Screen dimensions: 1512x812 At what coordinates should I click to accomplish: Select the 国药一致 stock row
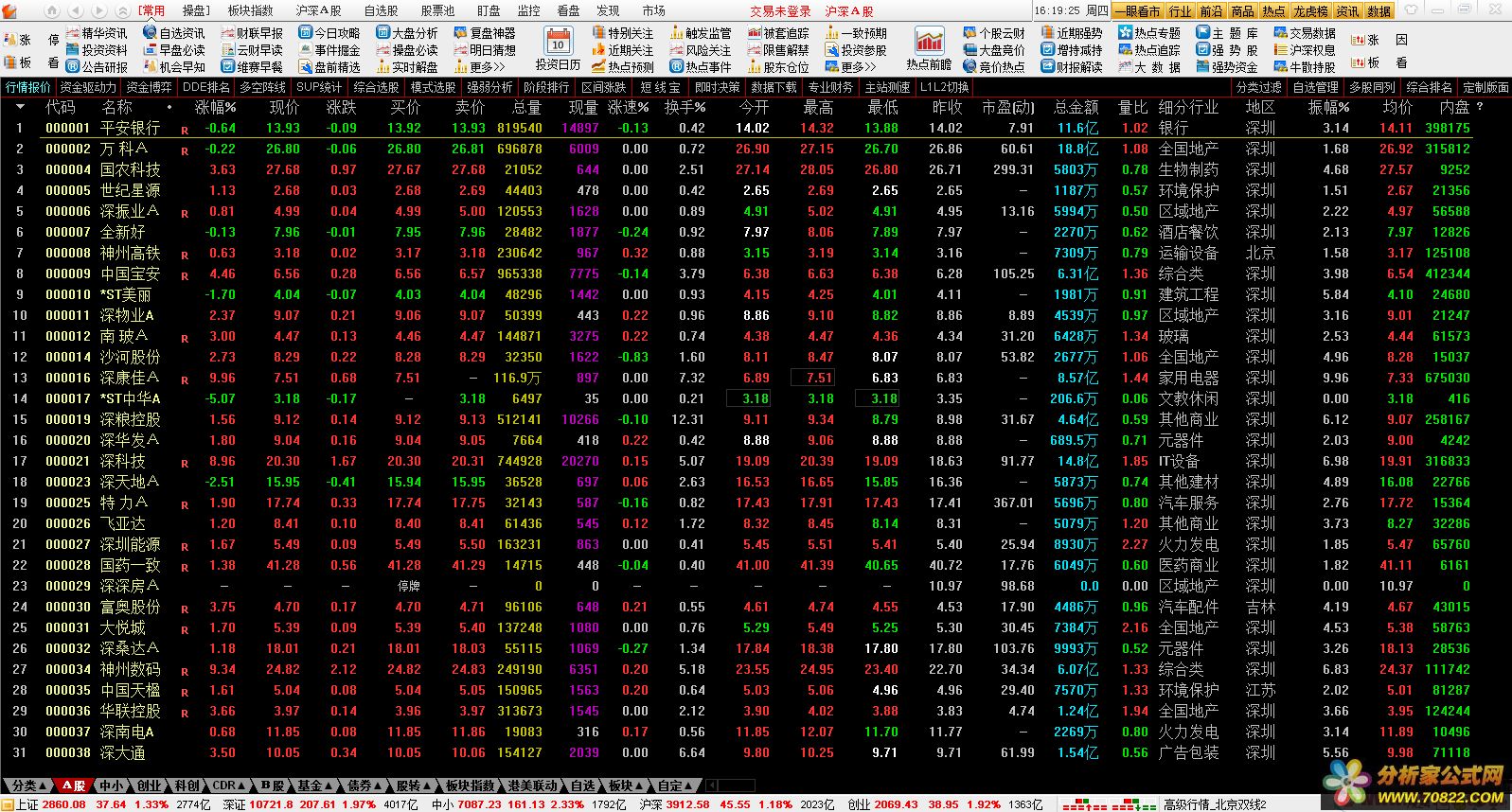pos(756,565)
